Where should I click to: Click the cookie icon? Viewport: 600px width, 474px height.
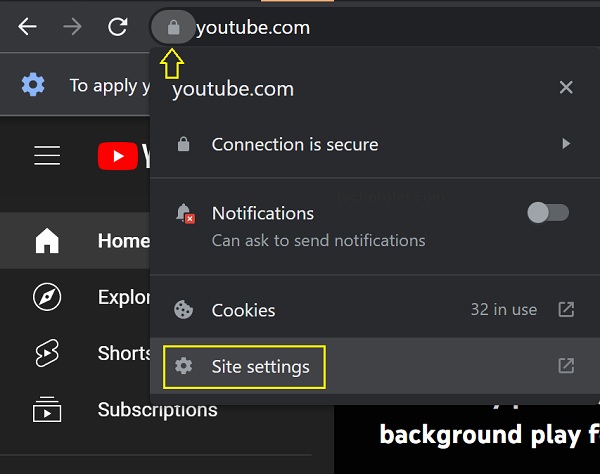point(183,309)
